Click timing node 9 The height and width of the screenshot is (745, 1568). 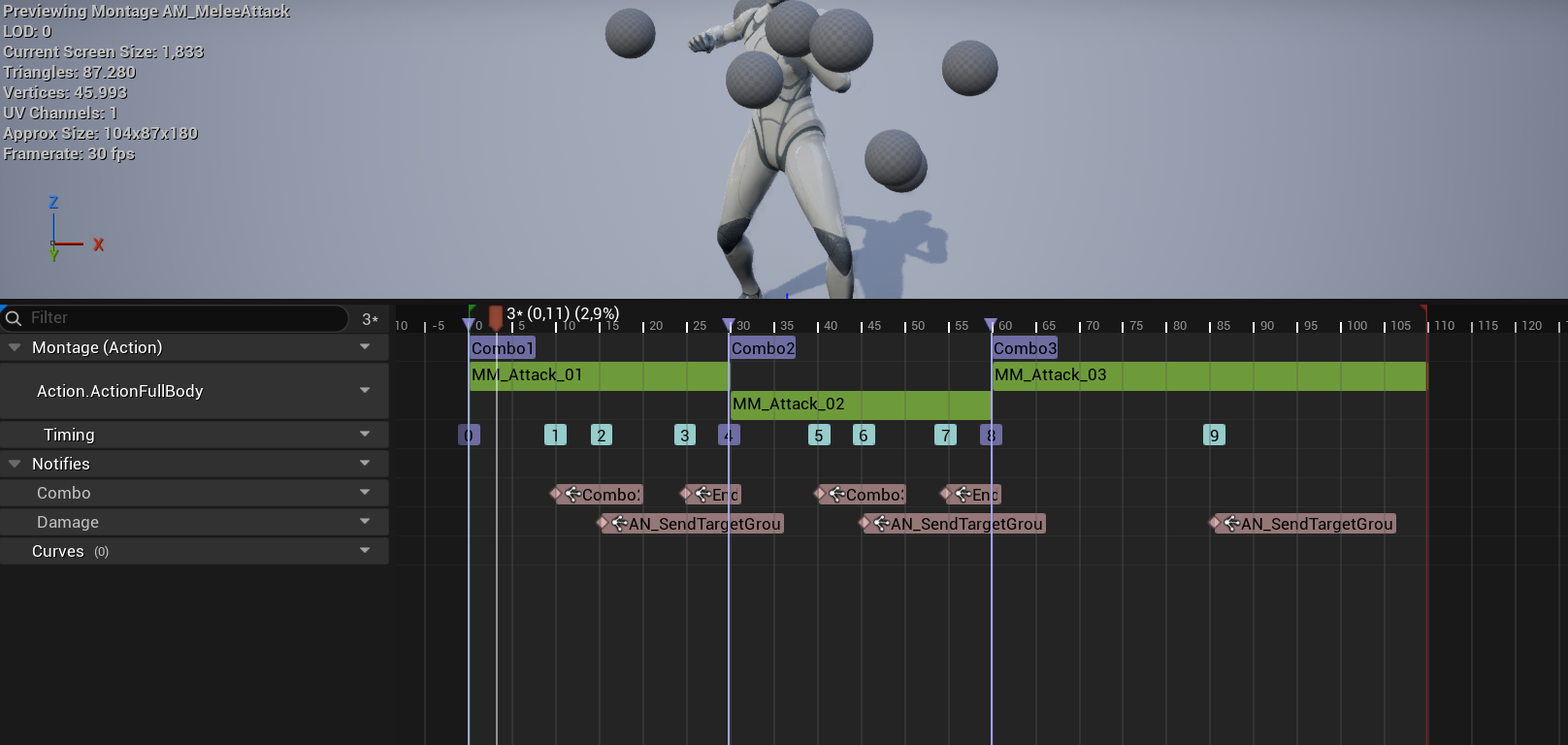click(x=1214, y=436)
